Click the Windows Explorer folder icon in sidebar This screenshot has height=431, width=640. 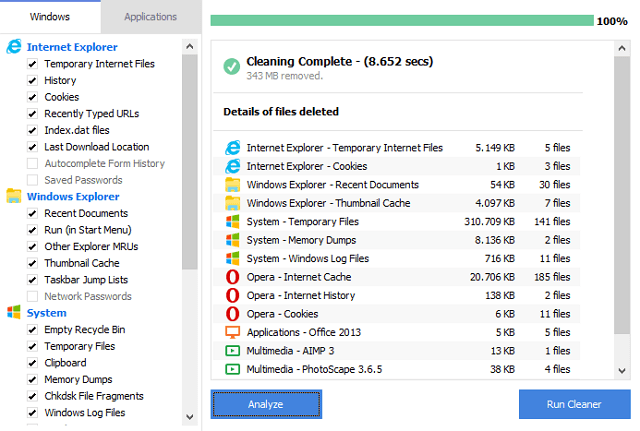click(x=14, y=196)
